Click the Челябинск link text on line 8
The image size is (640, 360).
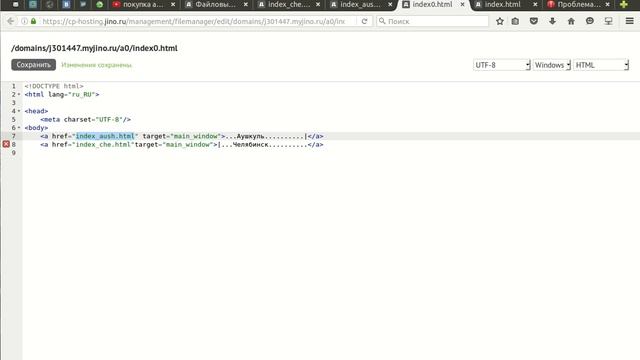pyautogui.click(x=250, y=144)
